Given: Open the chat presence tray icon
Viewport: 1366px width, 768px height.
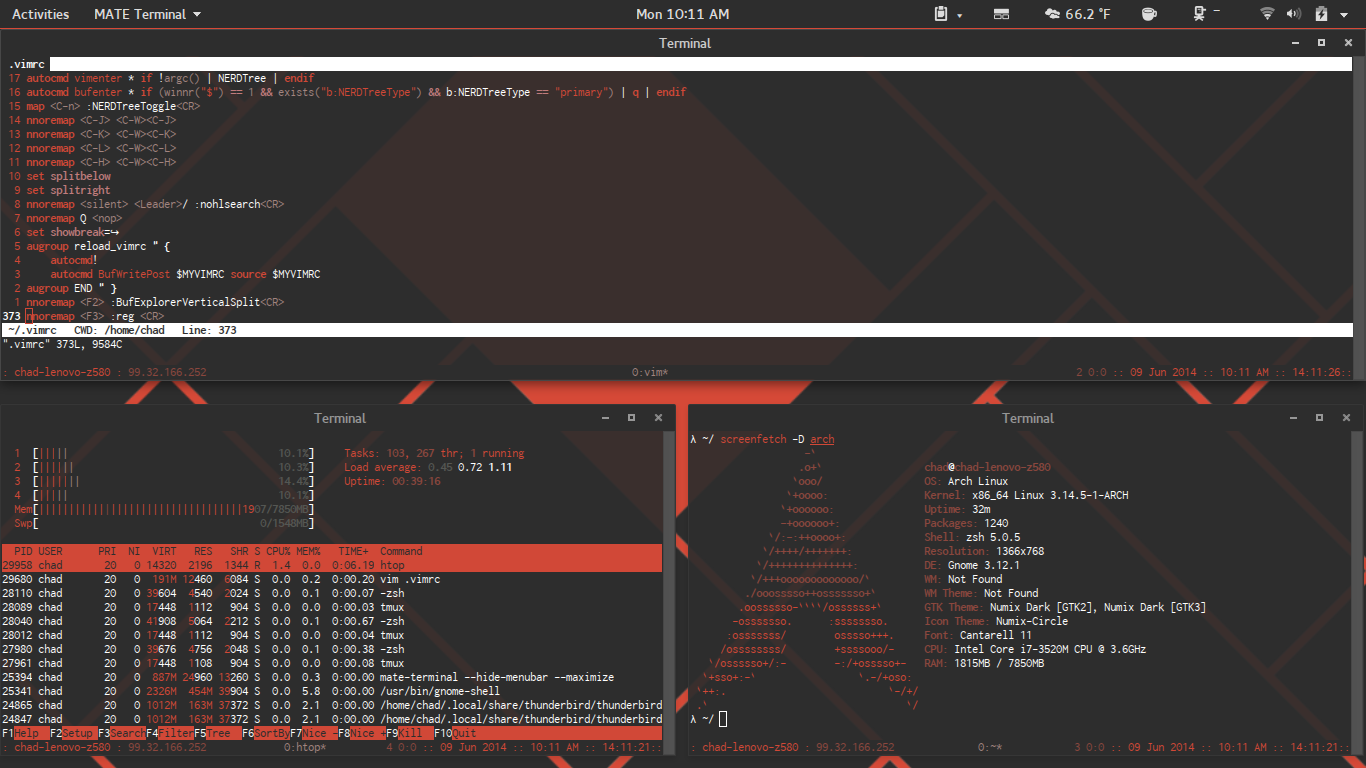Looking at the screenshot, I should point(1200,14).
